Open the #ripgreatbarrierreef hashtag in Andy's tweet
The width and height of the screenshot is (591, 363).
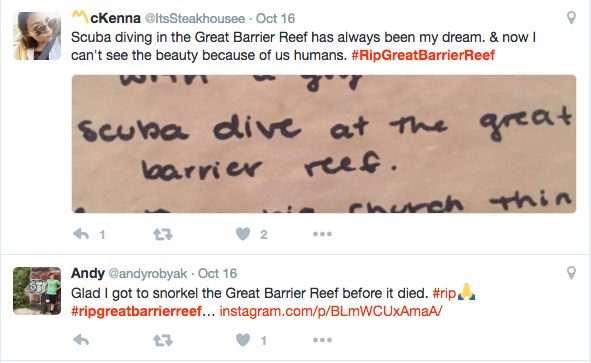click(136, 312)
